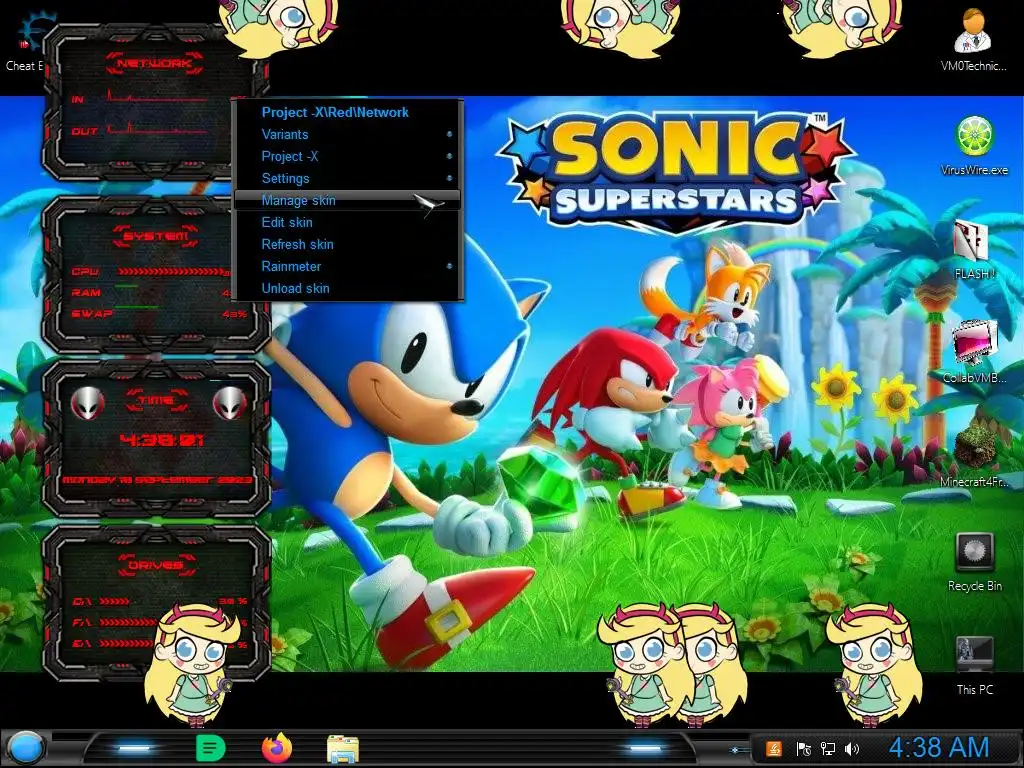Image resolution: width=1024 pixels, height=768 pixels.
Task: Click the 4:38 AM taskbar clock
Action: pos(938,748)
